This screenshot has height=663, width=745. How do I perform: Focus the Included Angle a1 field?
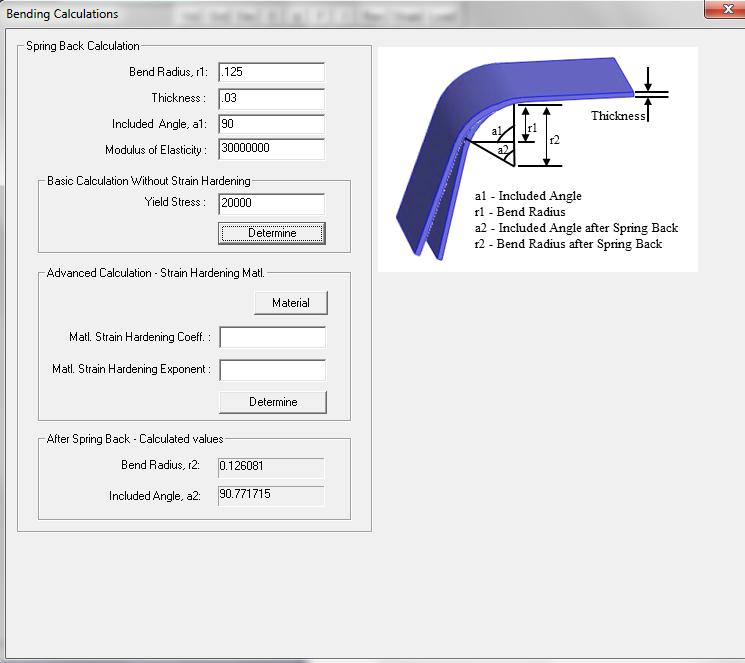coord(271,125)
